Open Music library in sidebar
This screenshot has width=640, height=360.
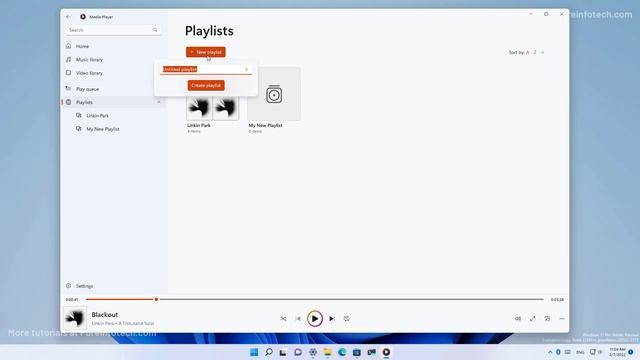113,60
